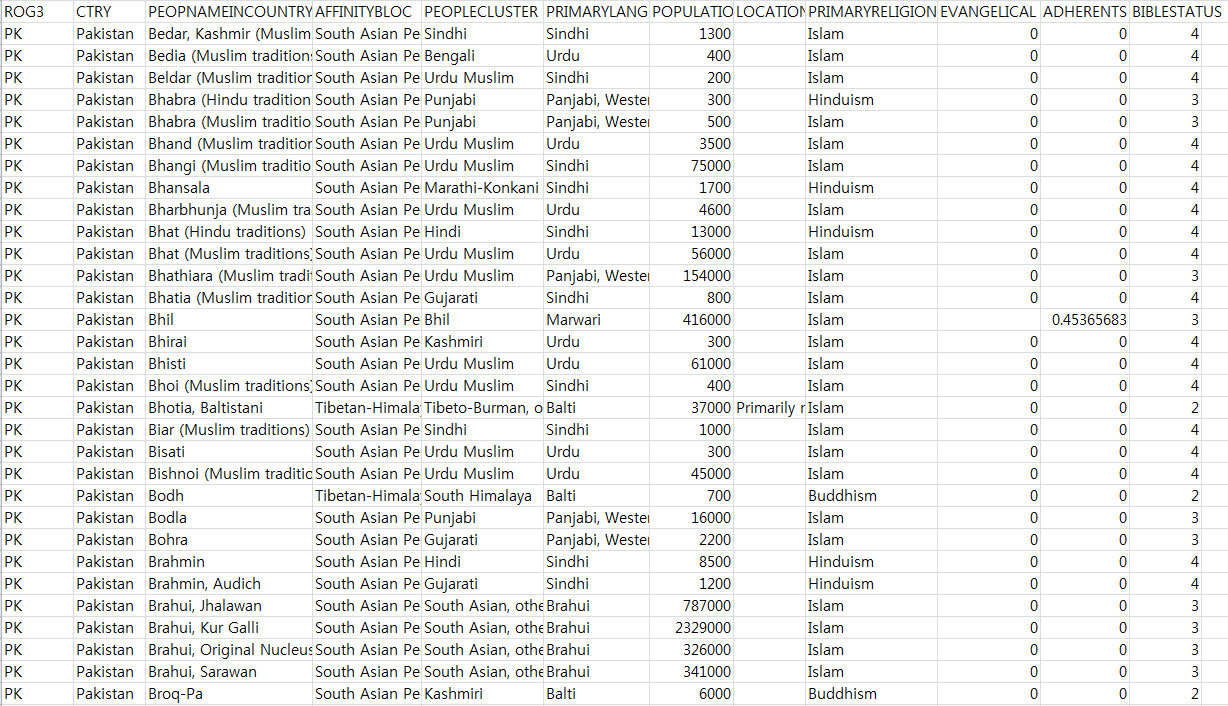Screen dimensions: 1228x706
Task: Select the PRIMARYRELIGION header cell
Action: tap(872, 12)
